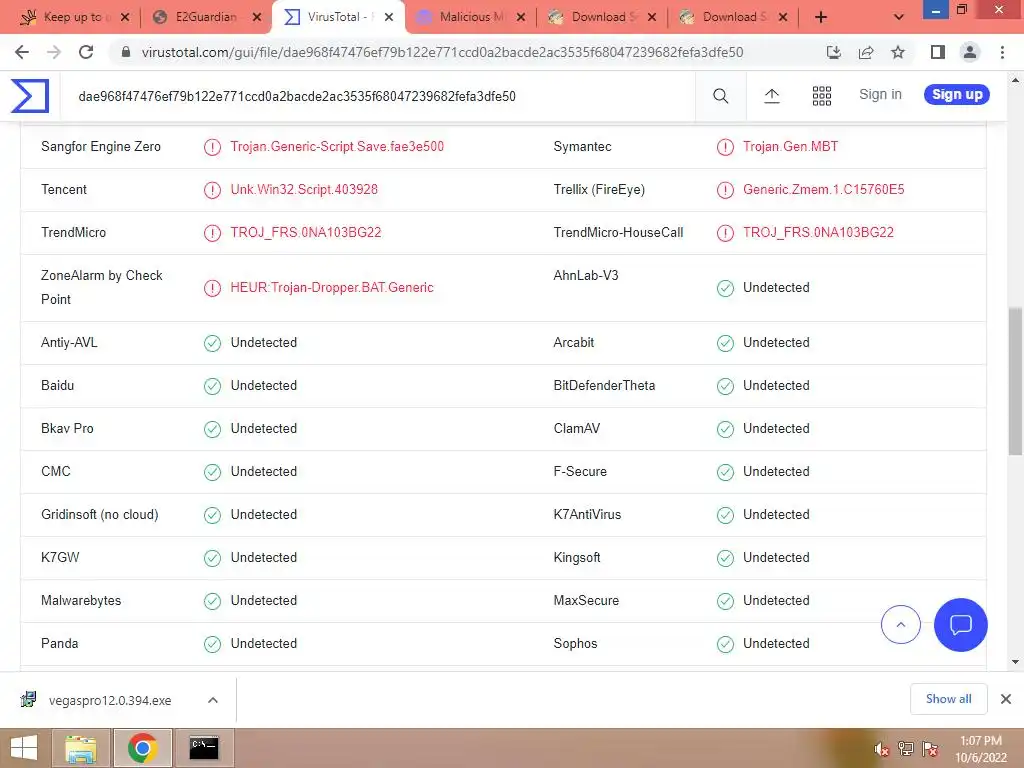Screen dimensions: 1024x768
Task: Click the search magnifier icon
Action: [x=720, y=96]
